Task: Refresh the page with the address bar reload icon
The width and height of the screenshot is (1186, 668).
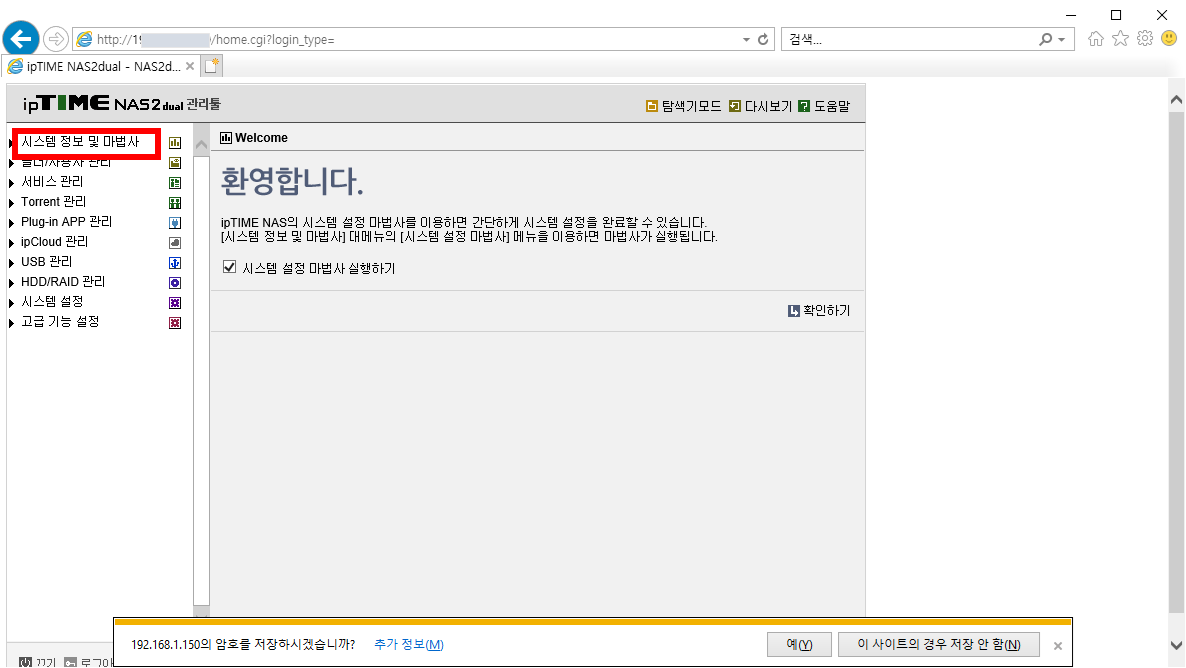Action: [763, 39]
